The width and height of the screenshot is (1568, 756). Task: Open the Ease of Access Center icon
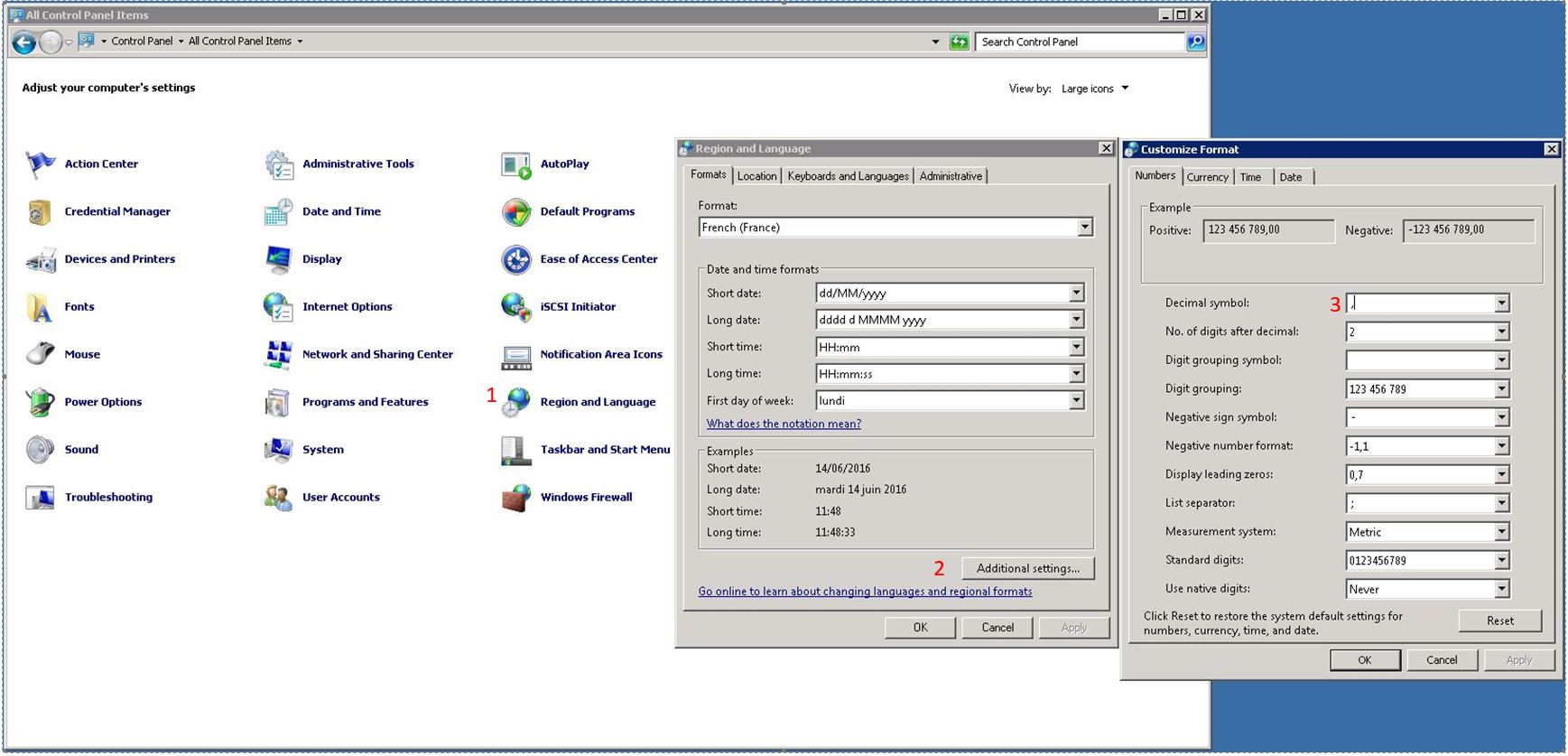pos(515,260)
